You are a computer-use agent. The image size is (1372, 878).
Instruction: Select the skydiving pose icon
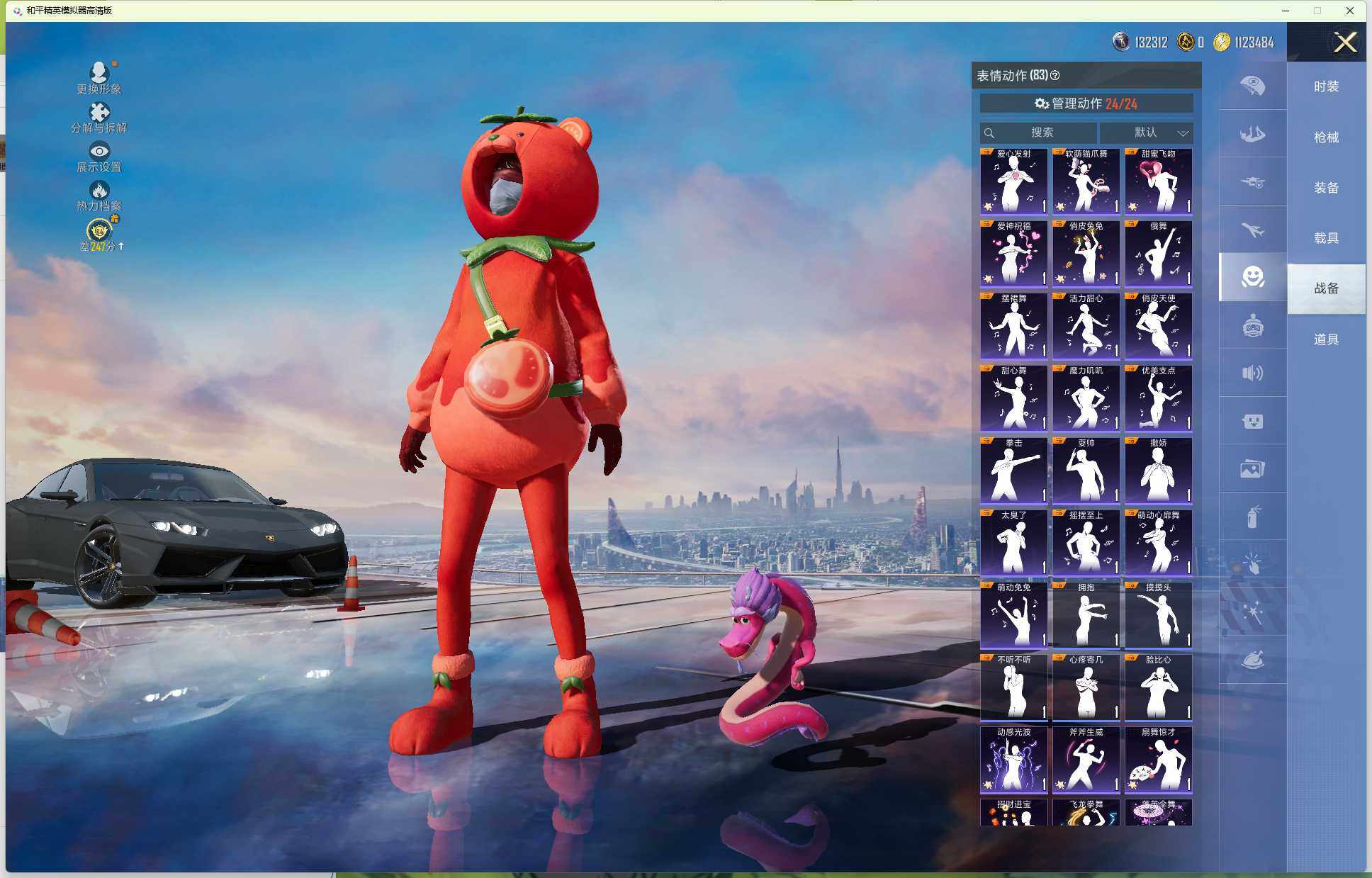[x=1252, y=133]
